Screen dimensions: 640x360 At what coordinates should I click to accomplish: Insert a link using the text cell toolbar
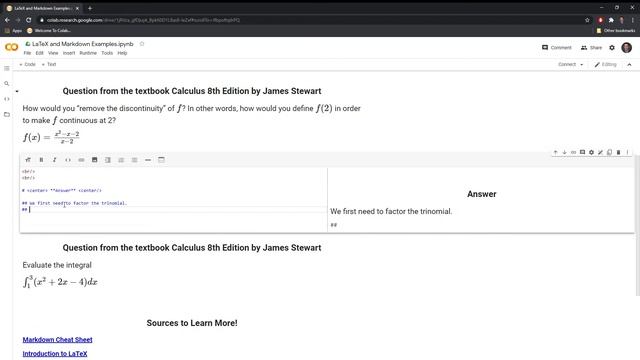point(81,160)
